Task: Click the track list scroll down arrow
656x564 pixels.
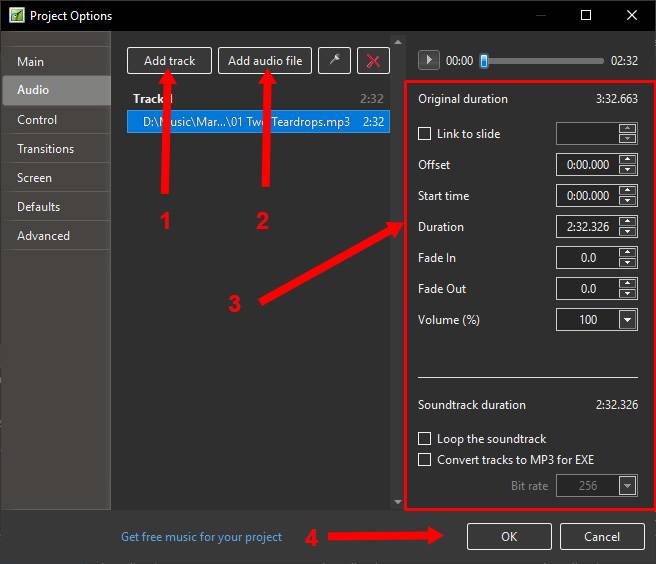Action: (x=398, y=501)
